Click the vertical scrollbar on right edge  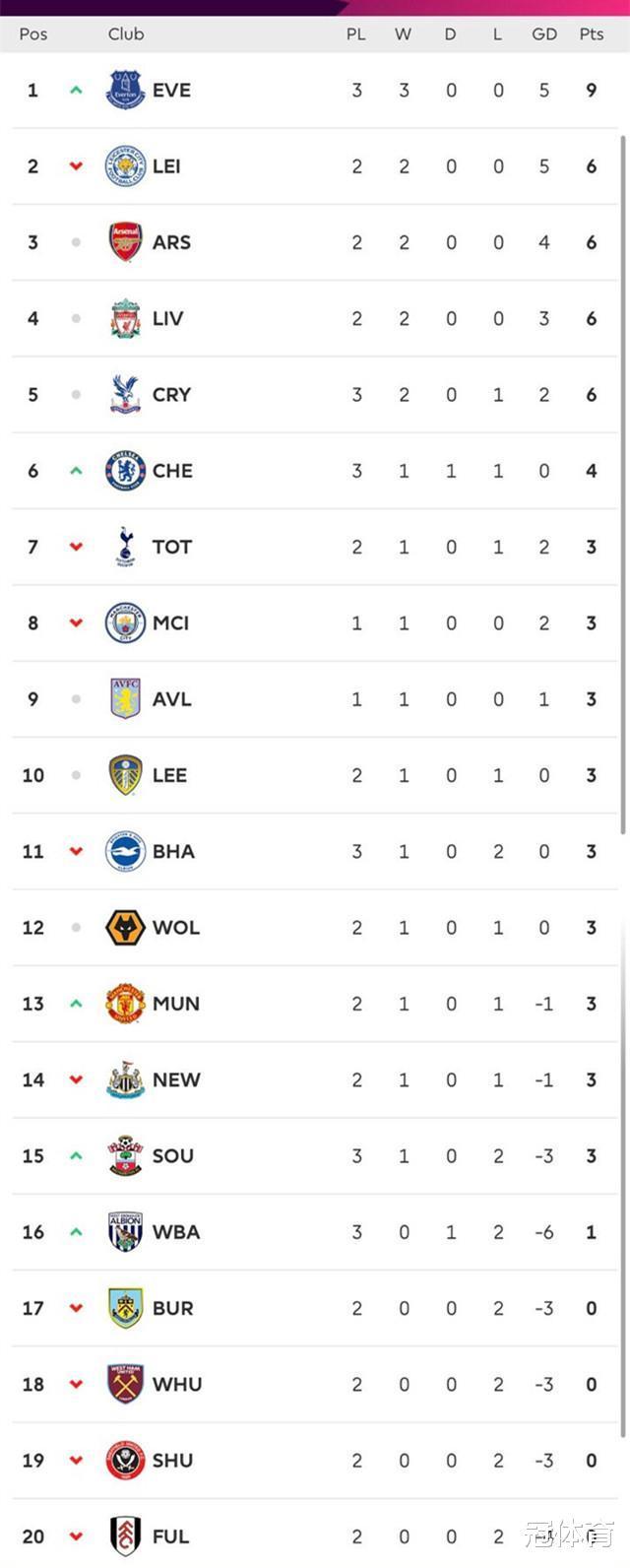tap(622, 483)
